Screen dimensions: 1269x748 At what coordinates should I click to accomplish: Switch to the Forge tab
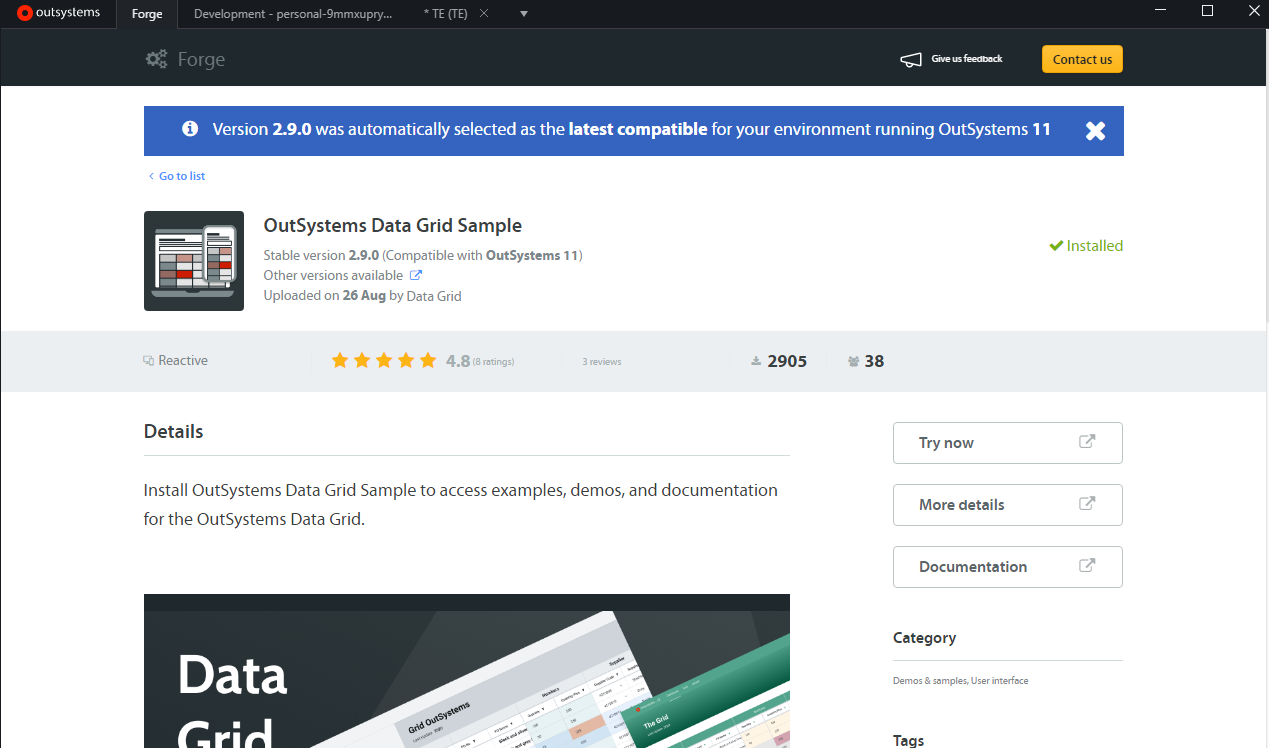click(x=146, y=14)
